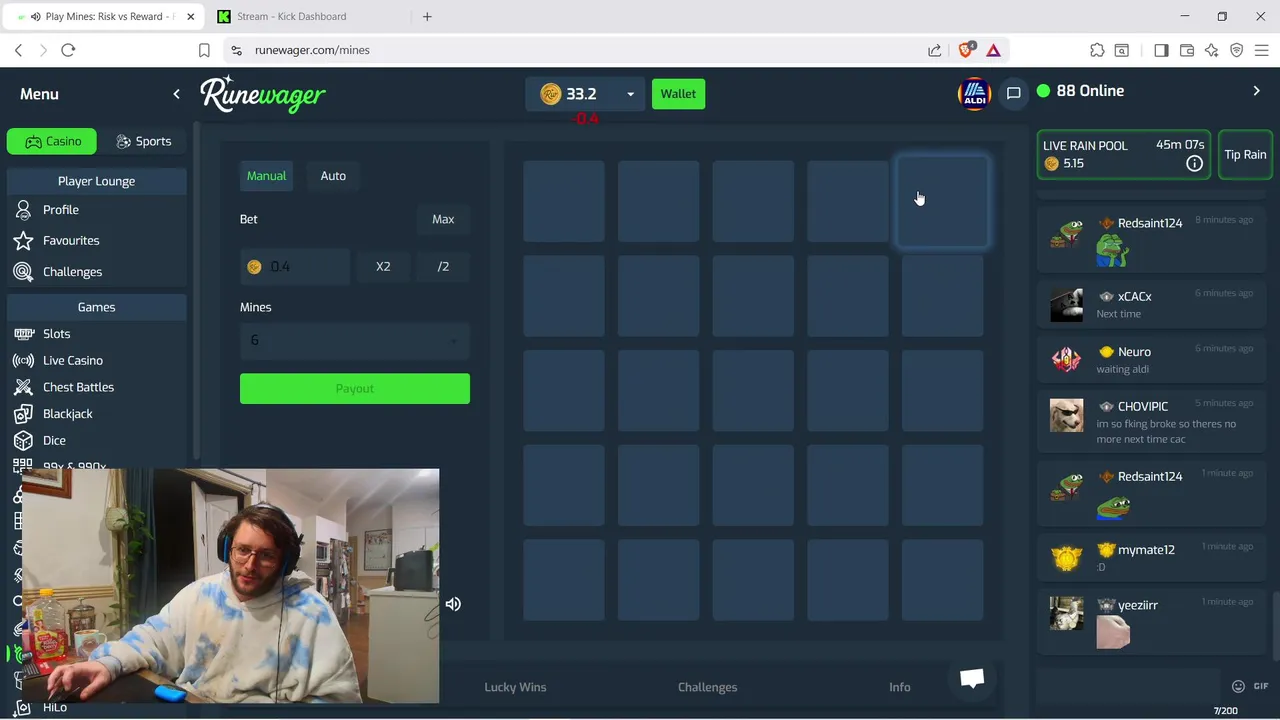The width and height of the screenshot is (1280, 720).
Task: Halve the bet with /2
Action: [443, 267]
